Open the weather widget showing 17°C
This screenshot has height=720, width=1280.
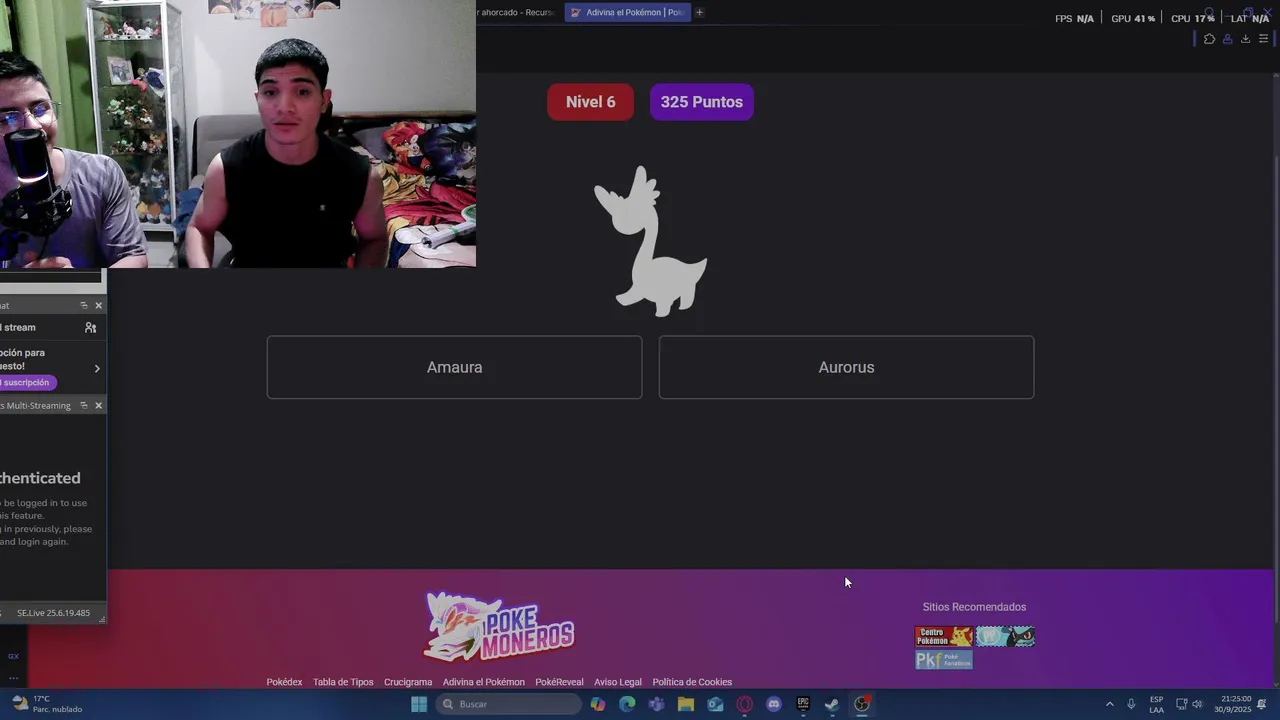pyautogui.click(x=47, y=704)
